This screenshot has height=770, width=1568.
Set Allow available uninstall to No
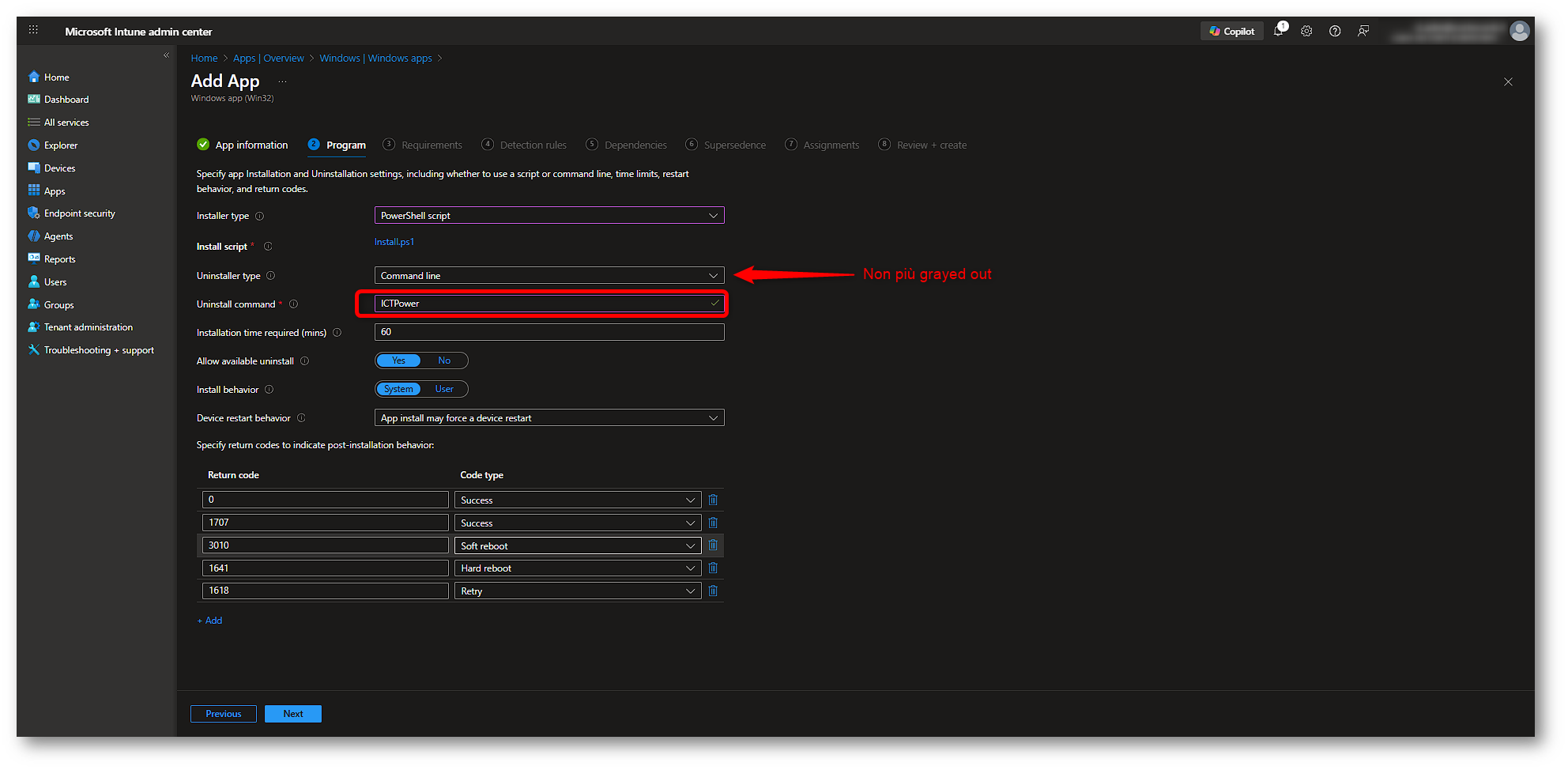point(444,360)
